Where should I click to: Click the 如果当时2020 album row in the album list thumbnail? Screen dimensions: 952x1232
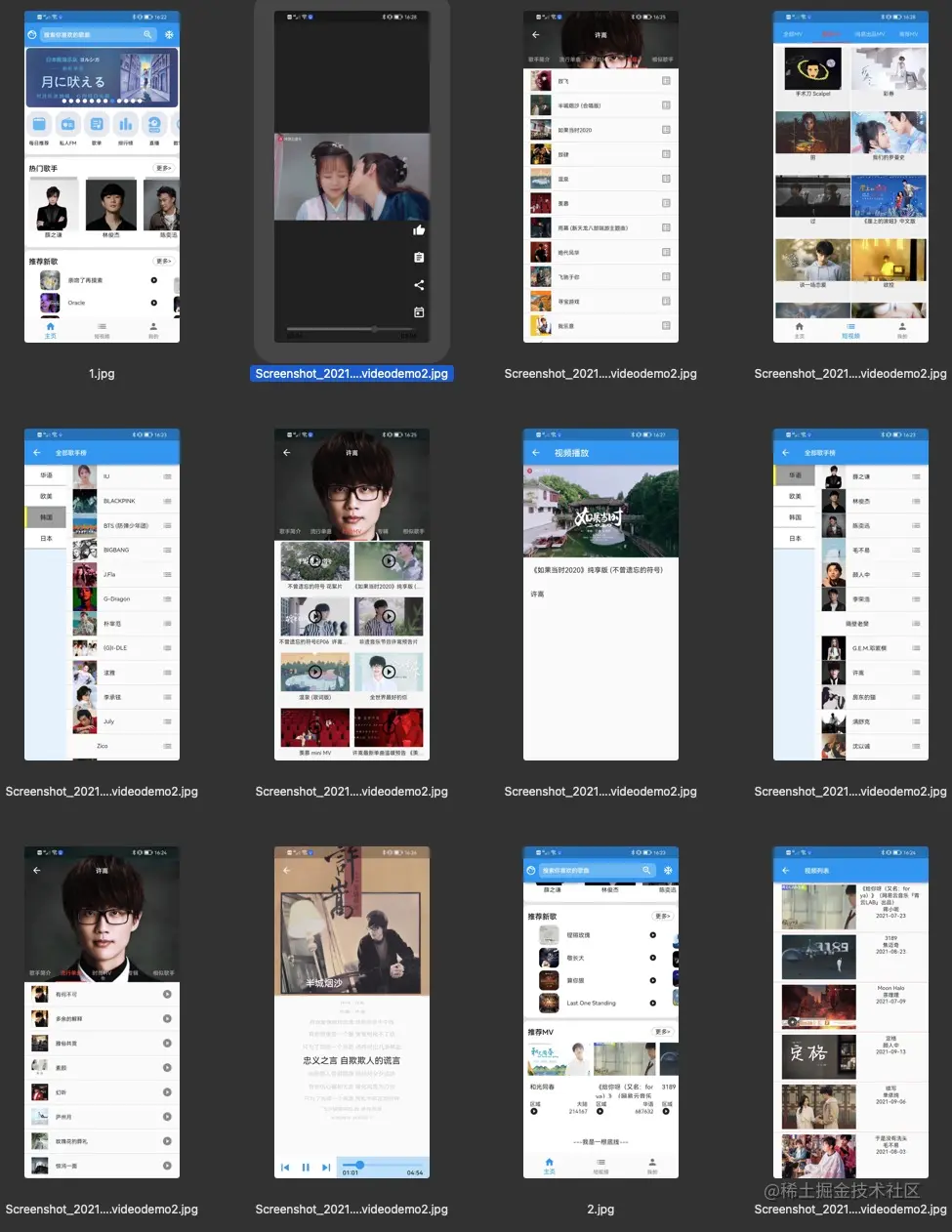click(x=600, y=130)
